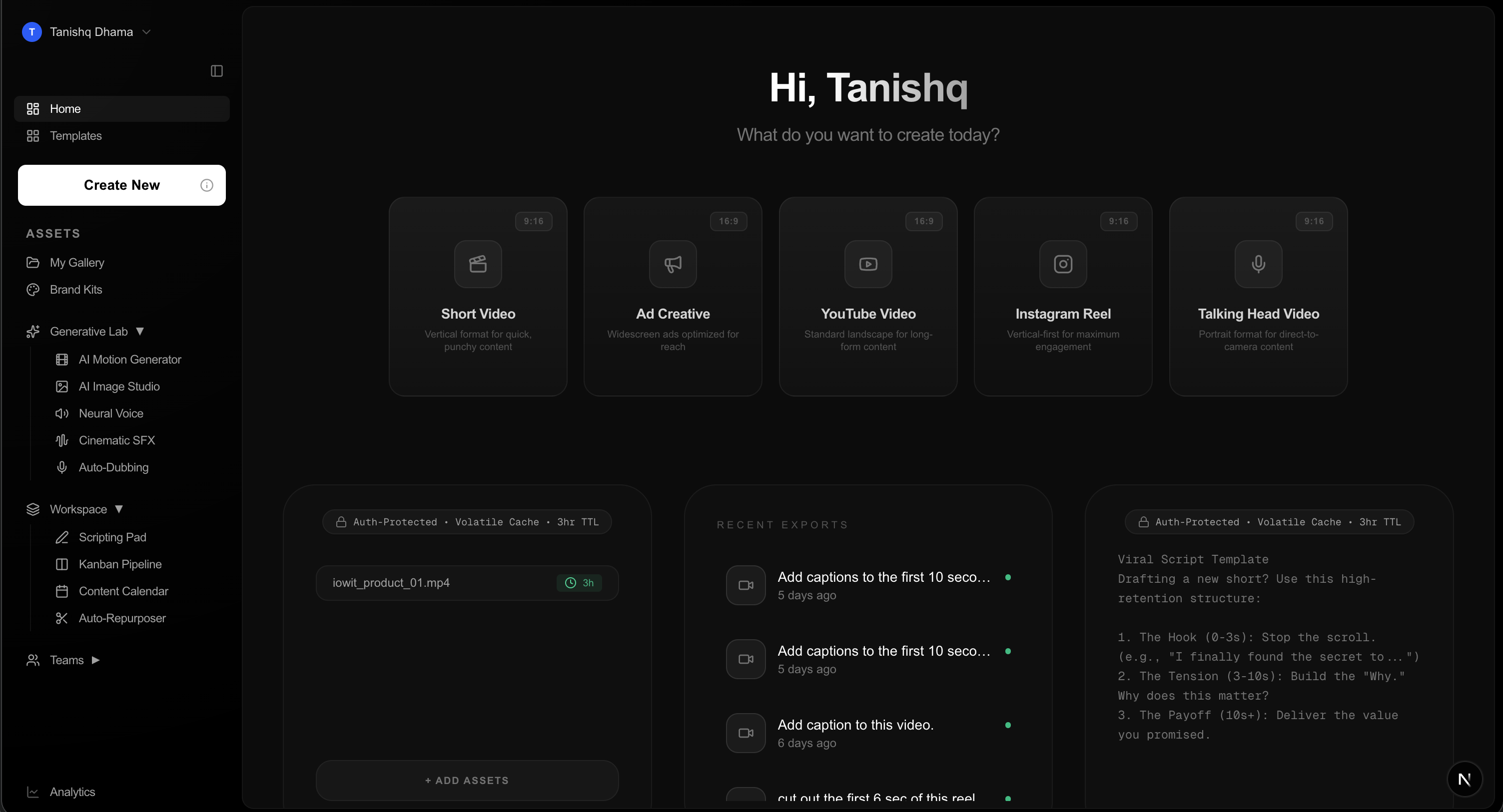Click the green 3h TTL badge
The width and height of the screenshot is (1503, 812).
coord(579,583)
